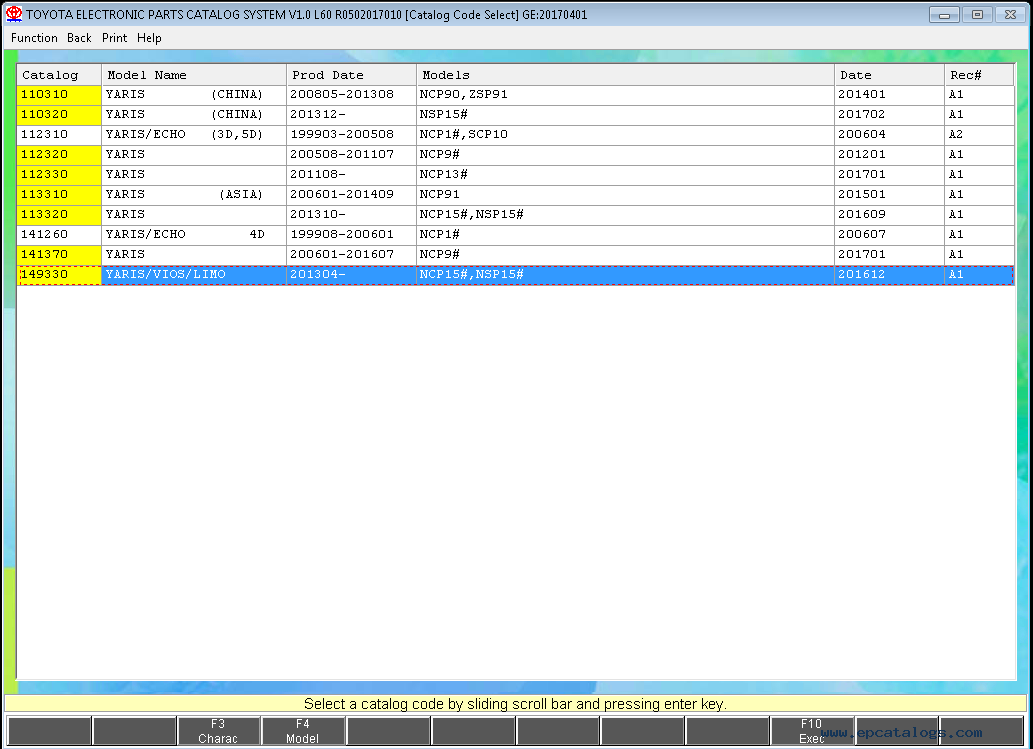
Task: Select catalog 110320 Yaris China row
Action: pos(184,114)
